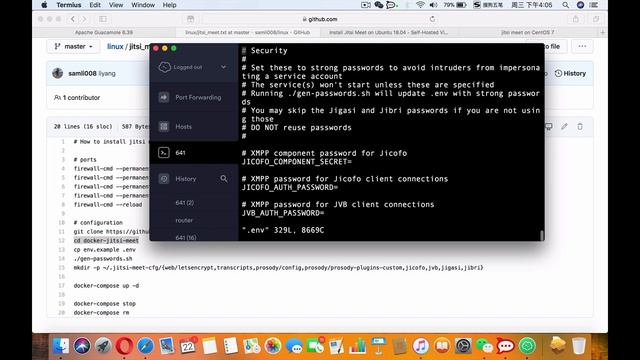640x360 pixels.
Task: Open Opera browser from the Dock
Action: tap(124, 346)
